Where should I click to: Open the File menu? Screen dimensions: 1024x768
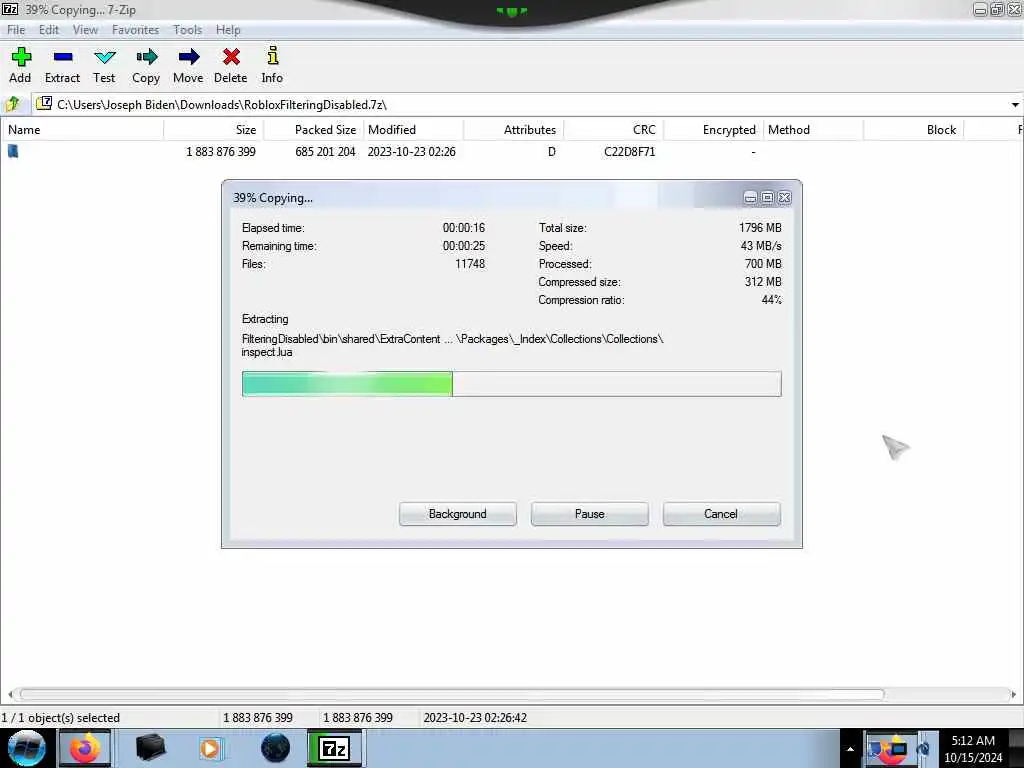16,29
